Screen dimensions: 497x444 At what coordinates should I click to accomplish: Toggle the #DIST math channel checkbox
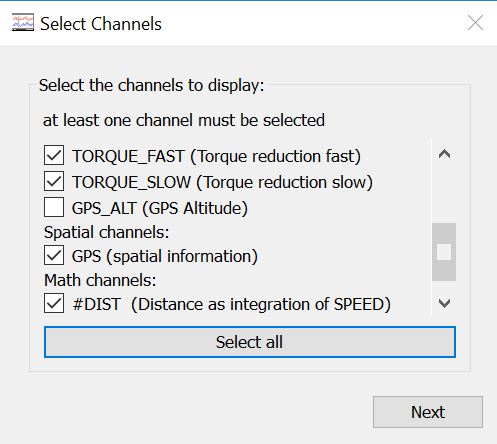click(54, 303)
